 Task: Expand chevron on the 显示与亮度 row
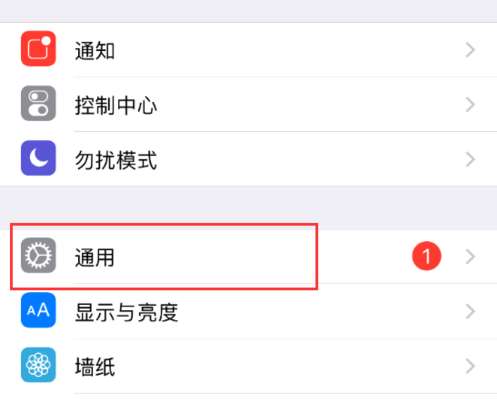[470, 311]
